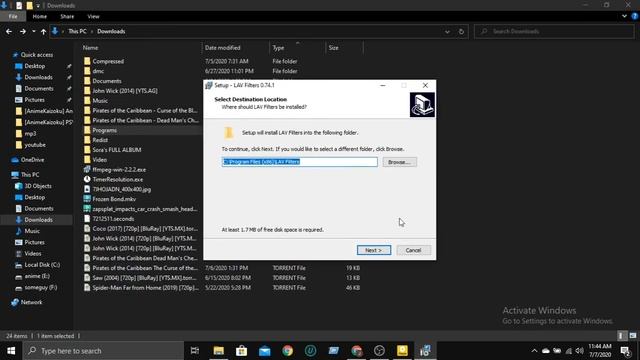
Task: Open anime (E:) drive
Action: (37, 276)
